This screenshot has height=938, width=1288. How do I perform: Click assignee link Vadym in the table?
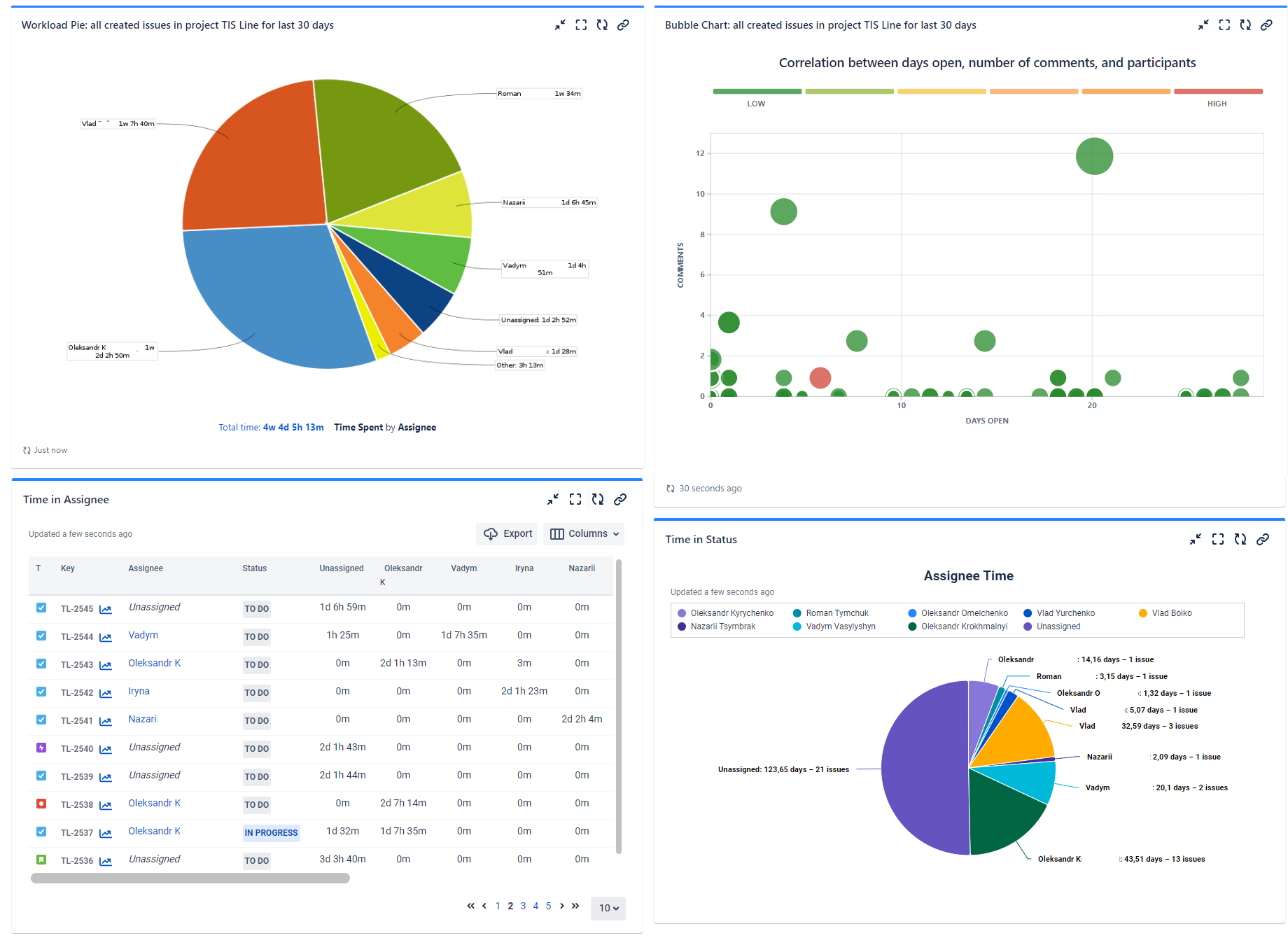143,635
